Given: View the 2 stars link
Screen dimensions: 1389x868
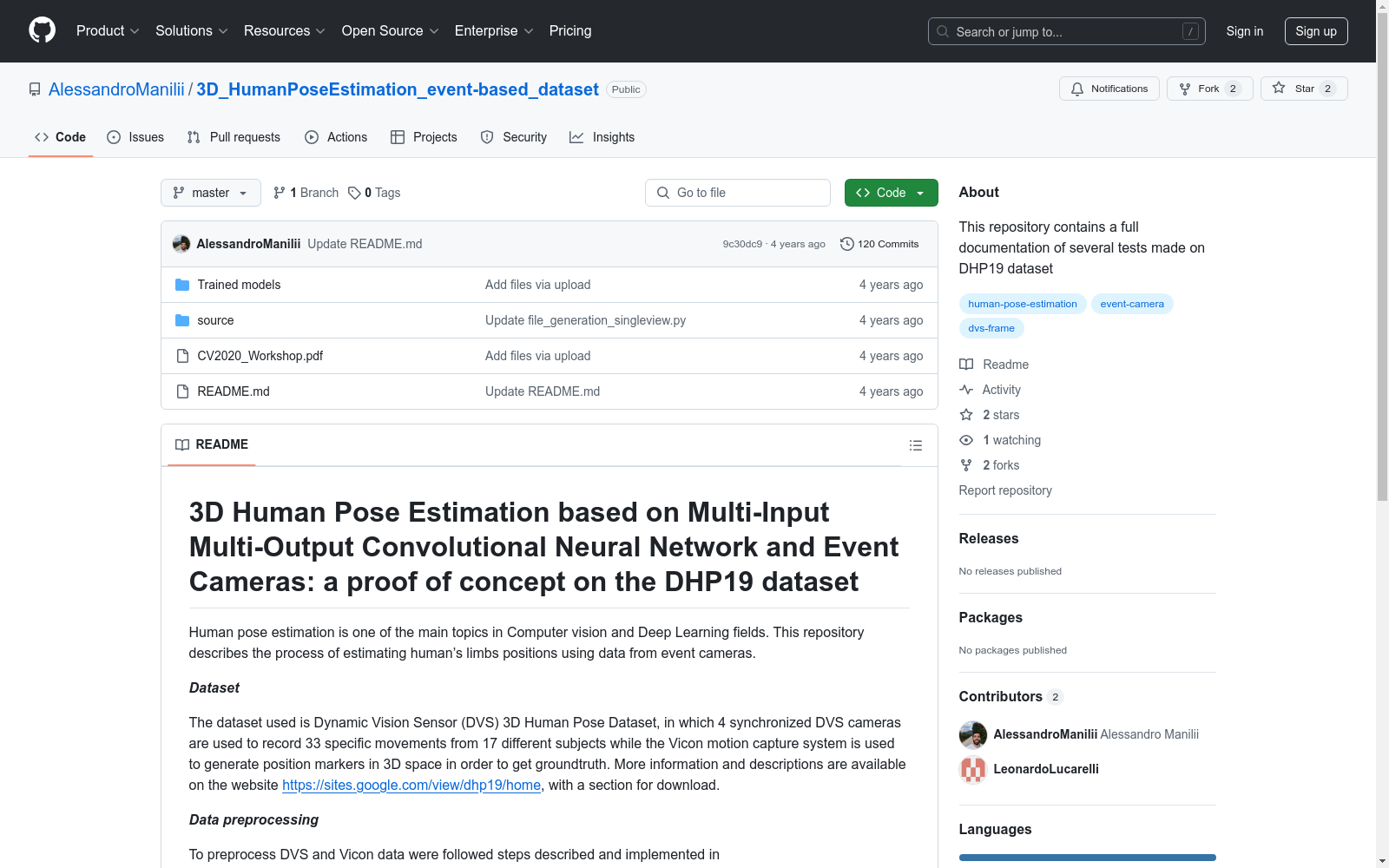Looking at the screenshot, I should click(990, 415).
